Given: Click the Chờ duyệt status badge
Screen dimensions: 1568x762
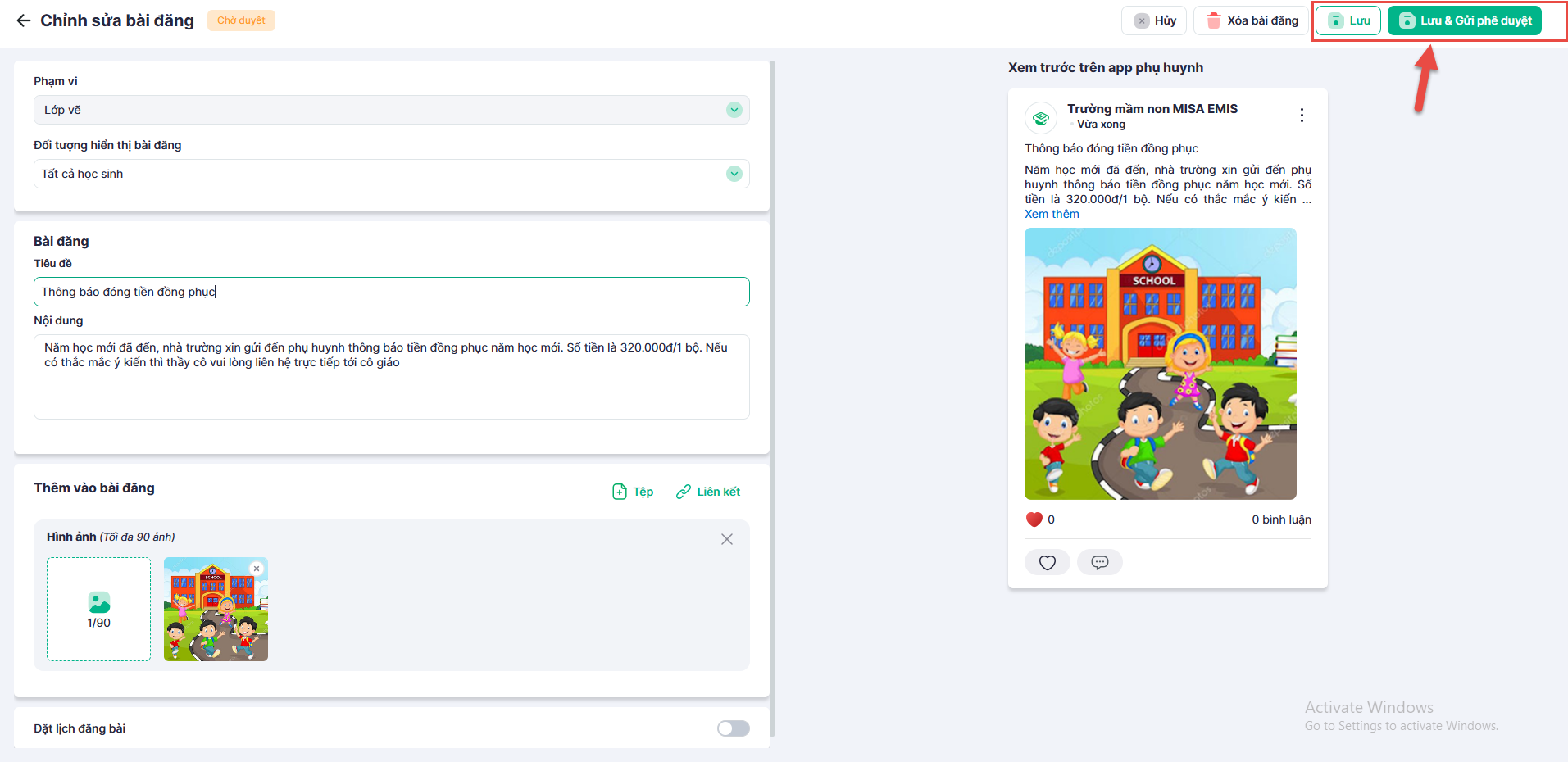Looking at the screenshot, I should coord(241,20).
